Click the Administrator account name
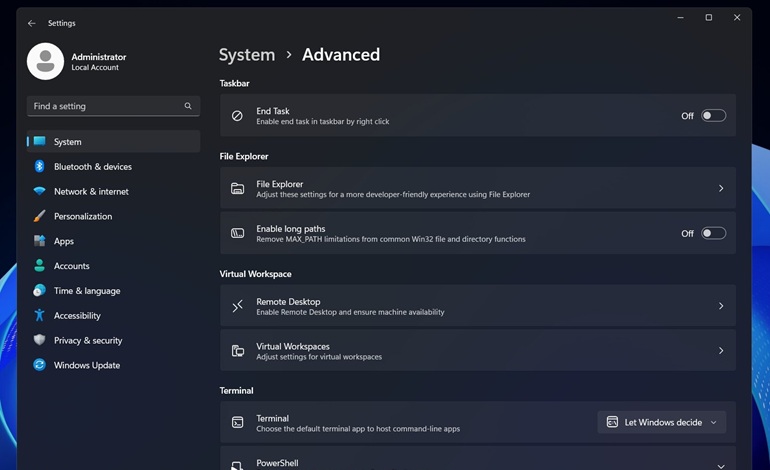 tap(99, 57)
